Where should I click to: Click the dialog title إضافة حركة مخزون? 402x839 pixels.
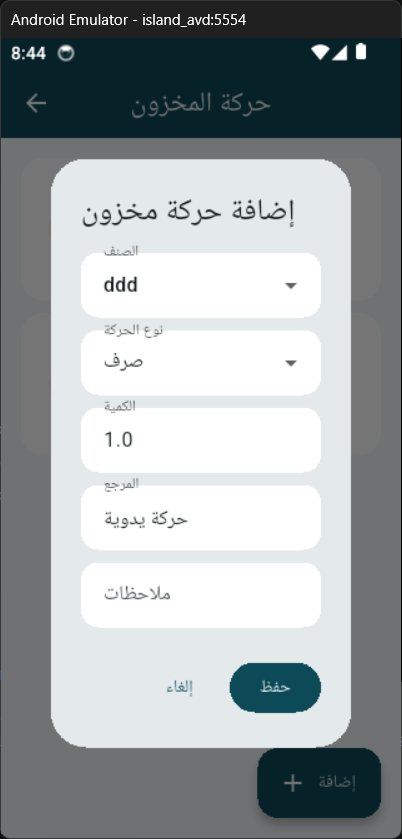188,211
